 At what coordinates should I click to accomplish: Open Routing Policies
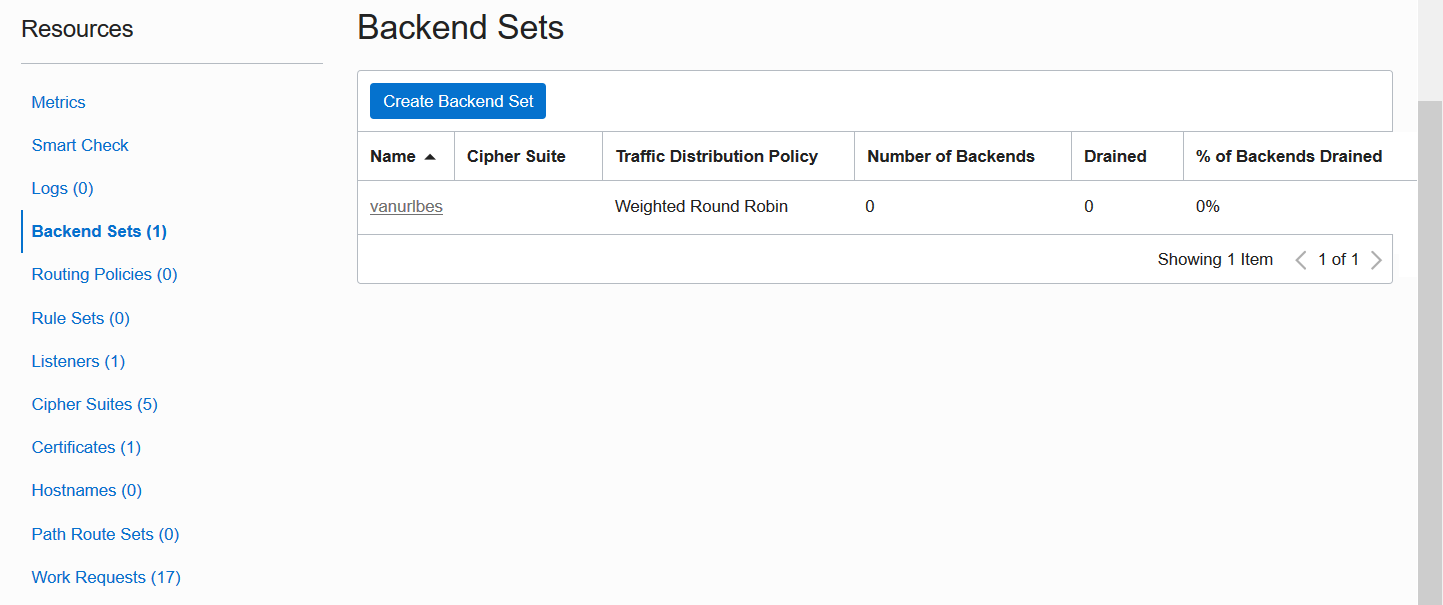pos(104,274)
